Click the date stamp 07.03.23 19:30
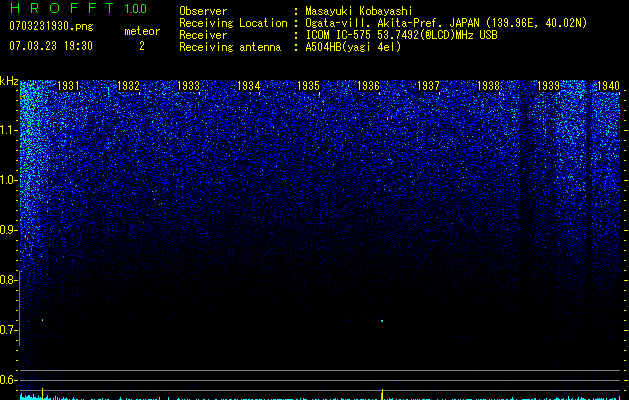This screenshot has height=400, width=629. pyautogui.click(x=51, y=46)
